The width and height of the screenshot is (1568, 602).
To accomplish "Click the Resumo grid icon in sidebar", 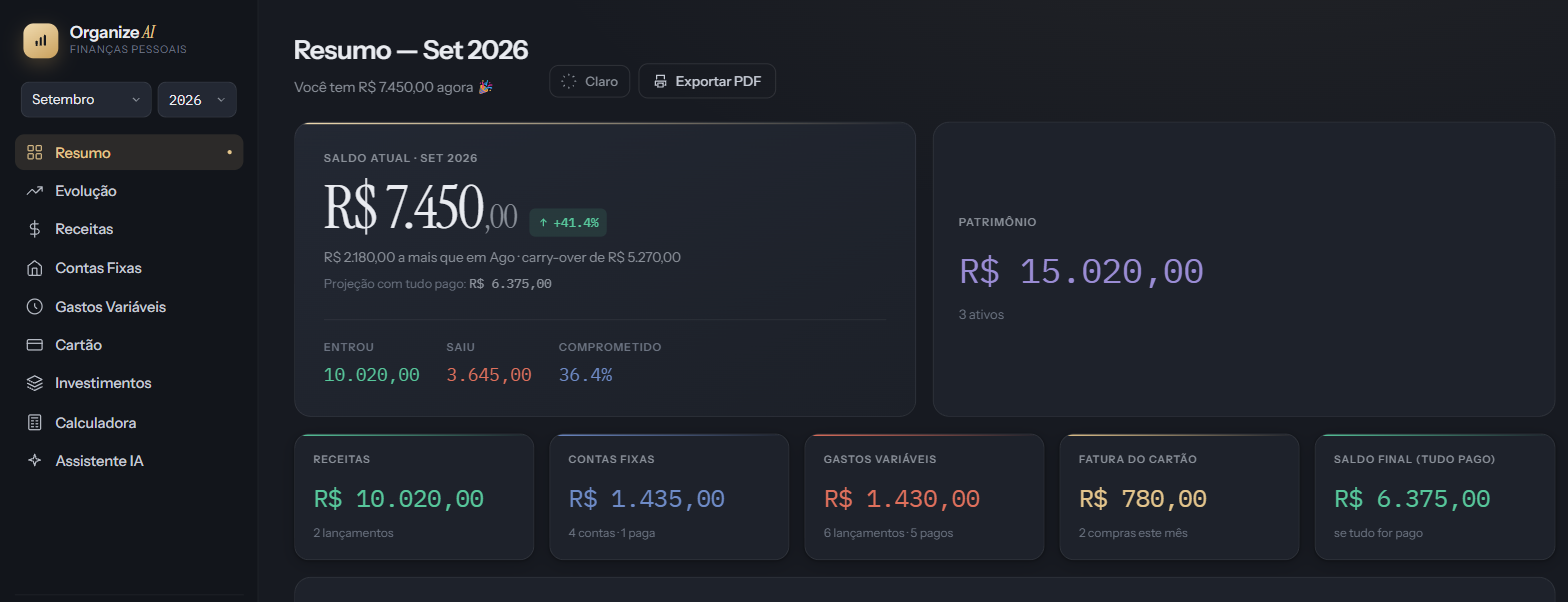I will pyautogui.click(x=35, y=152).
